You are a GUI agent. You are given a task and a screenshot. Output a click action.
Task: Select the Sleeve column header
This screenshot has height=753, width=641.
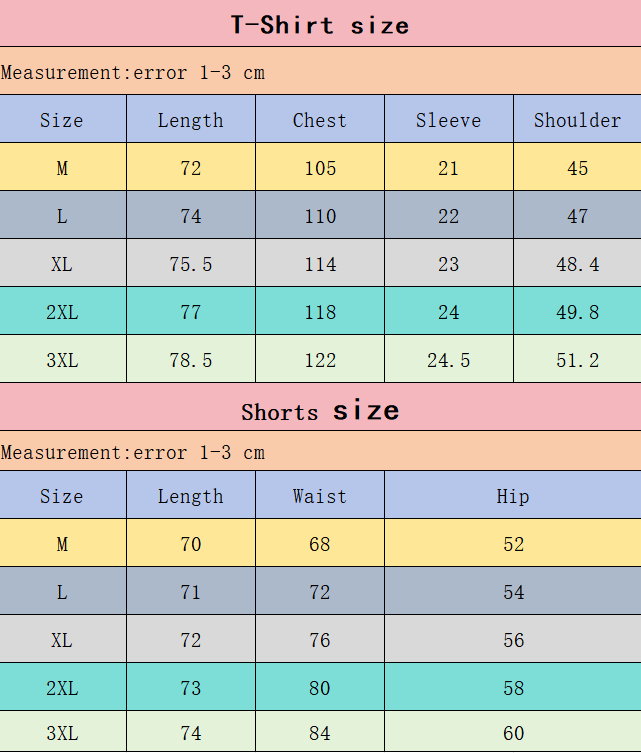tap(448, 120)
